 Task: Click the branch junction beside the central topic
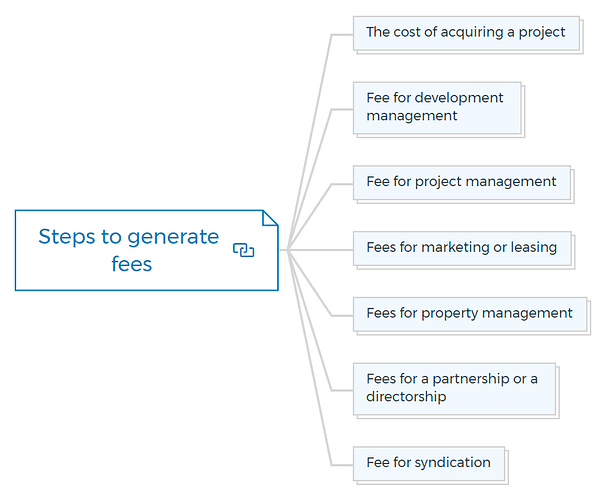287,250
